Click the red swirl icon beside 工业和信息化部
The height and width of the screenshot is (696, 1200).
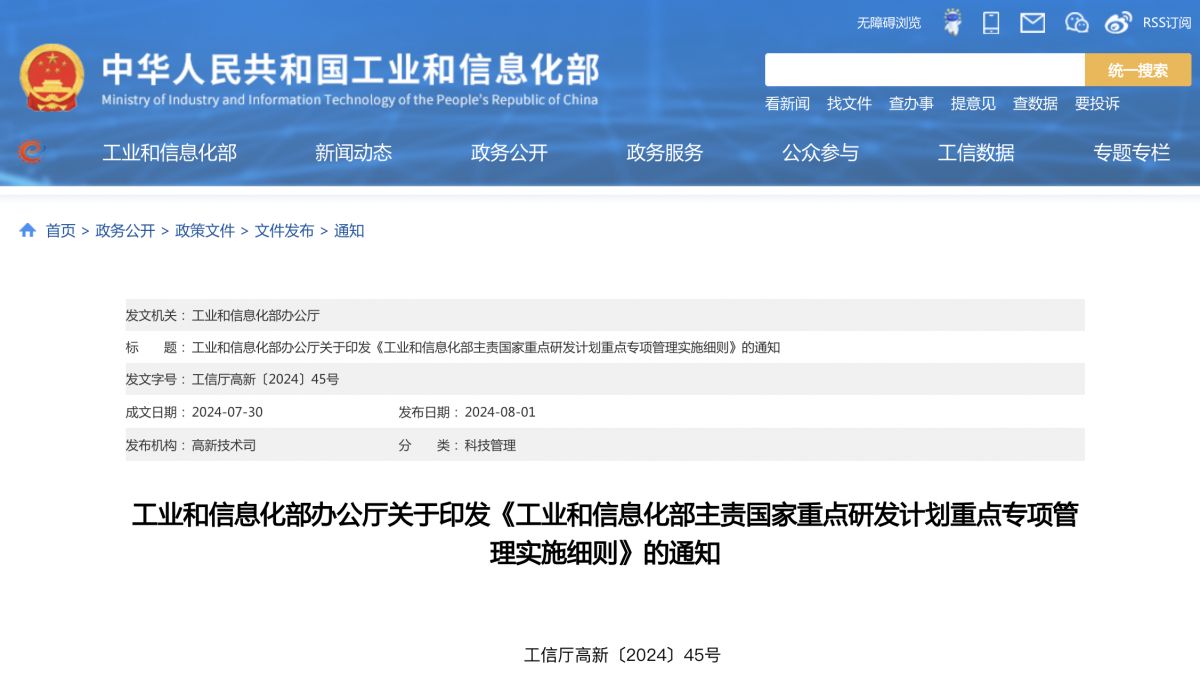click(31, 152)
